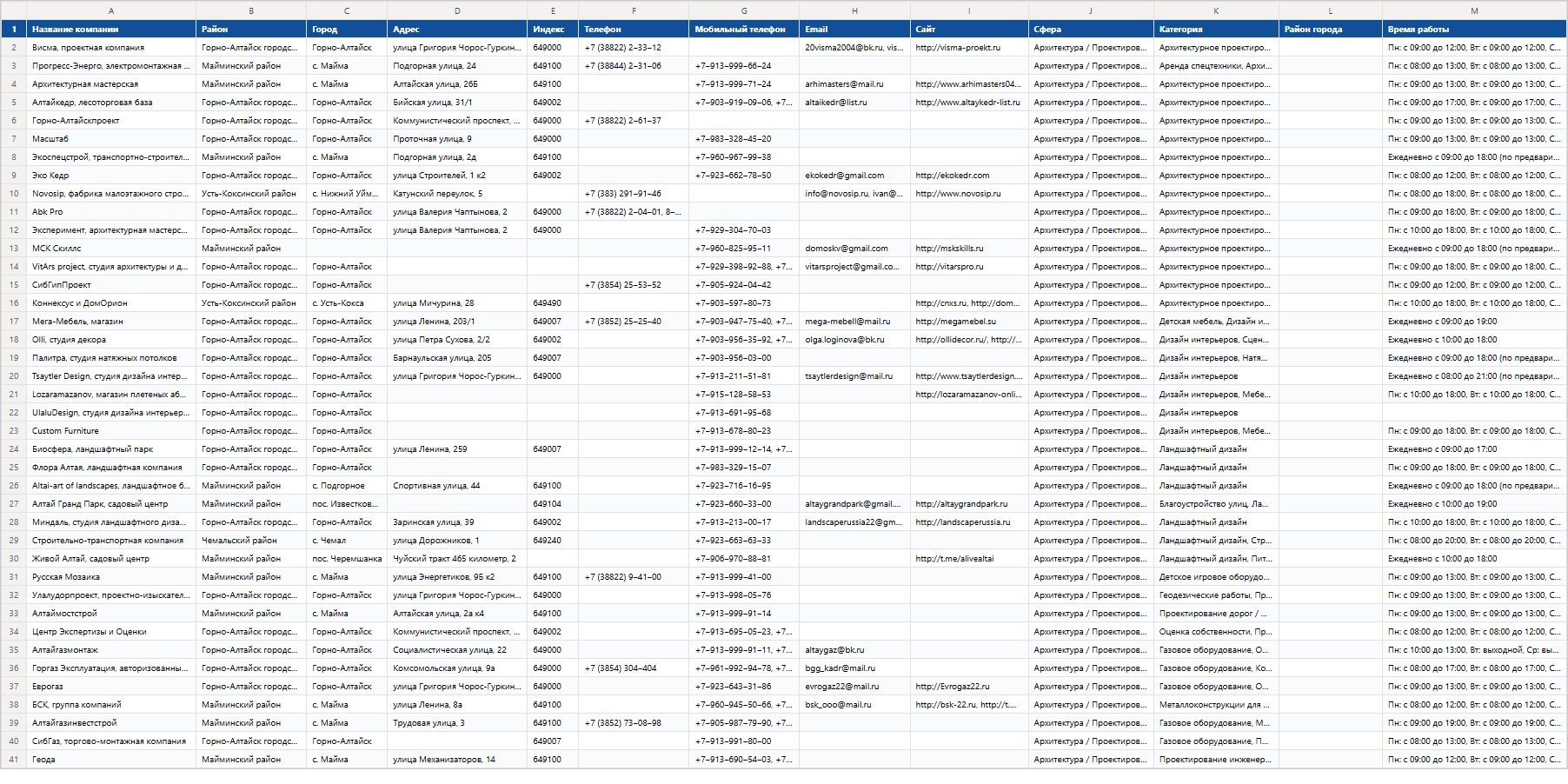Click the 'Время работы' header cell

pos(1474,30)
